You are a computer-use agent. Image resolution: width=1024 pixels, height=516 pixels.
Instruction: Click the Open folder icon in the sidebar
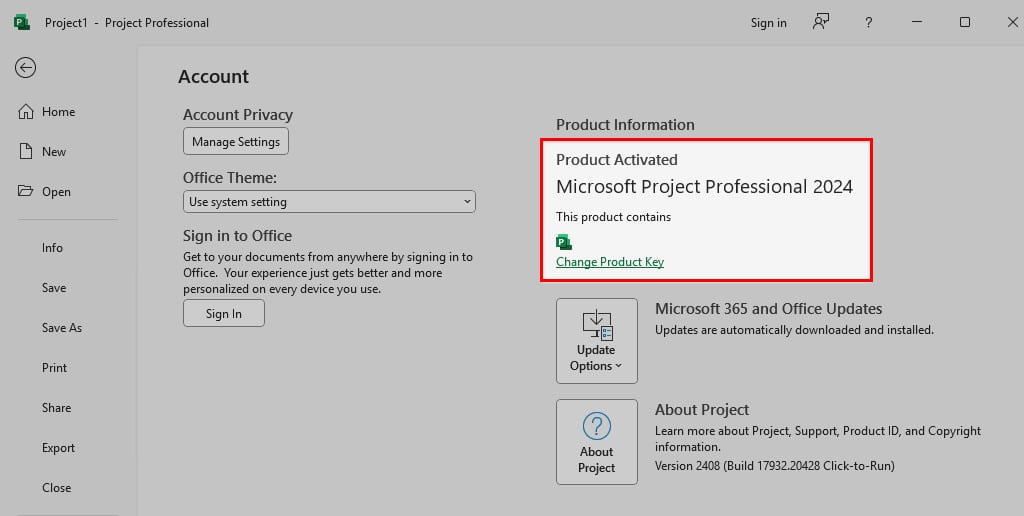(x=25, y=191)
